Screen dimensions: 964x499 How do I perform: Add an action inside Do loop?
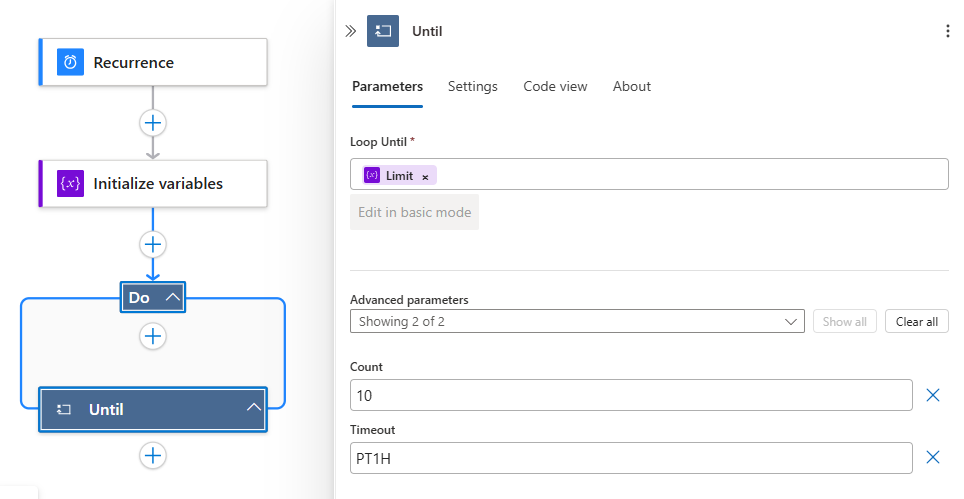[x=153, y=336]
